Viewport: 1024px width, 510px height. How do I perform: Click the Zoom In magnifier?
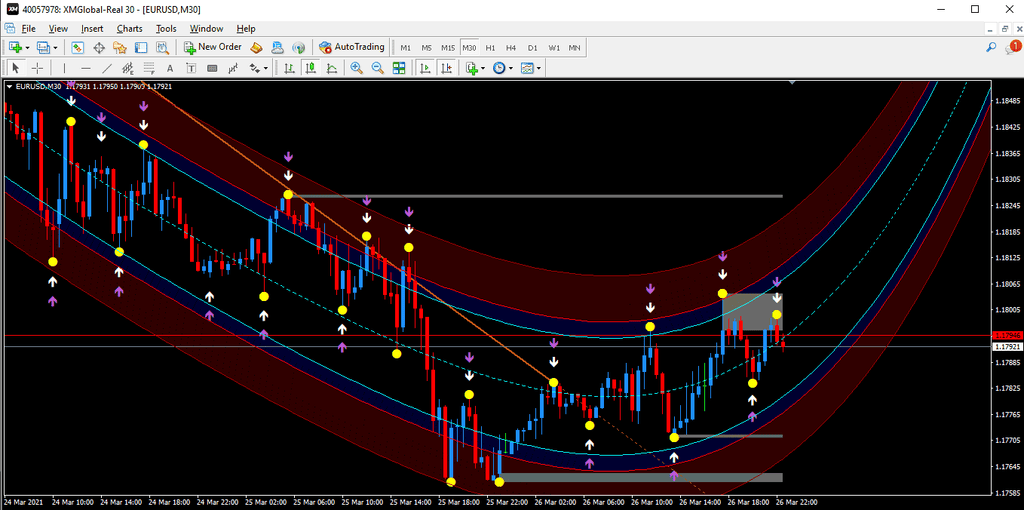point(357,68)
